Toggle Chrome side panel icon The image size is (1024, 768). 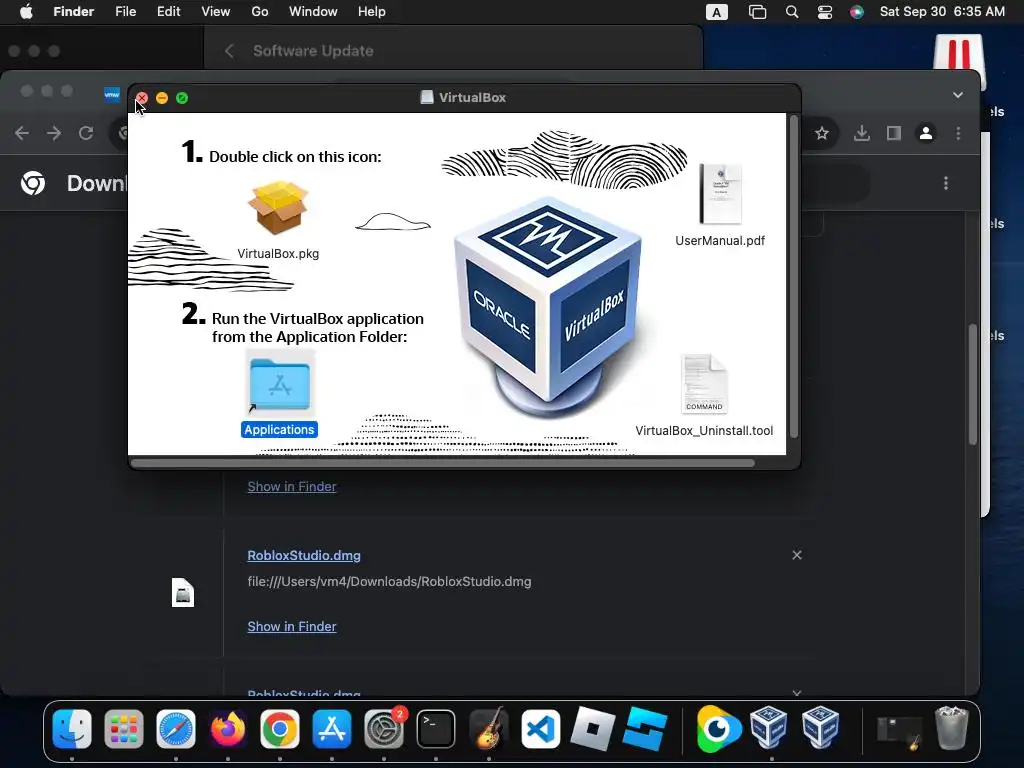893,133
